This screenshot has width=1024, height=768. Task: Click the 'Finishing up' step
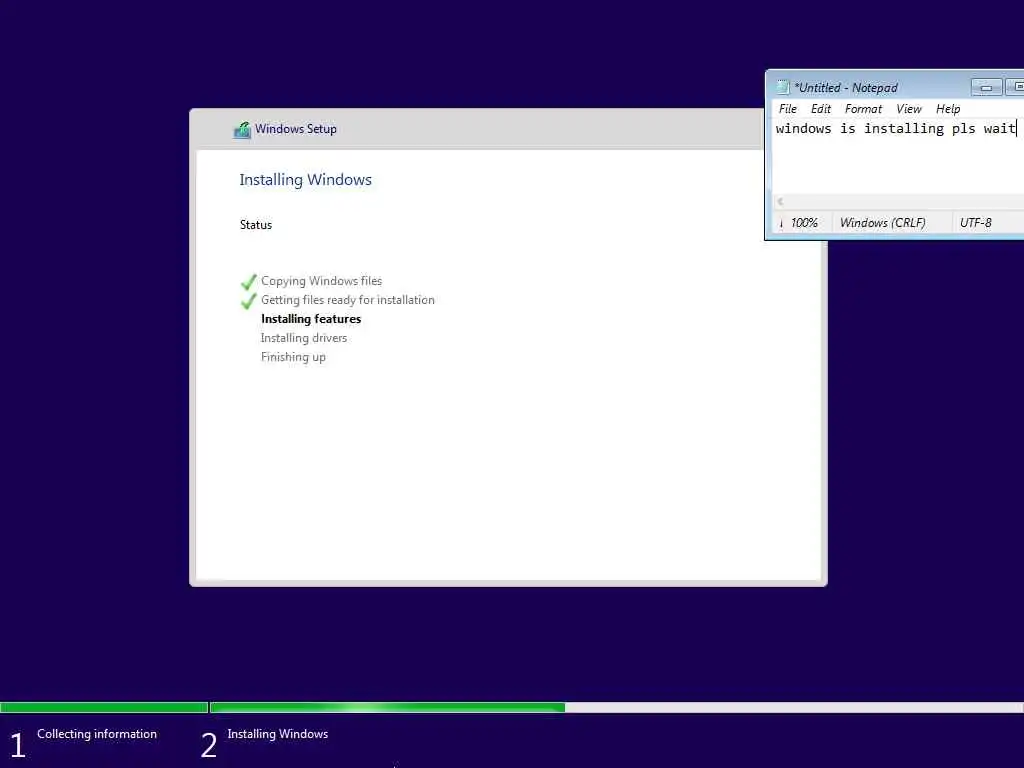[x=293, y=357]
